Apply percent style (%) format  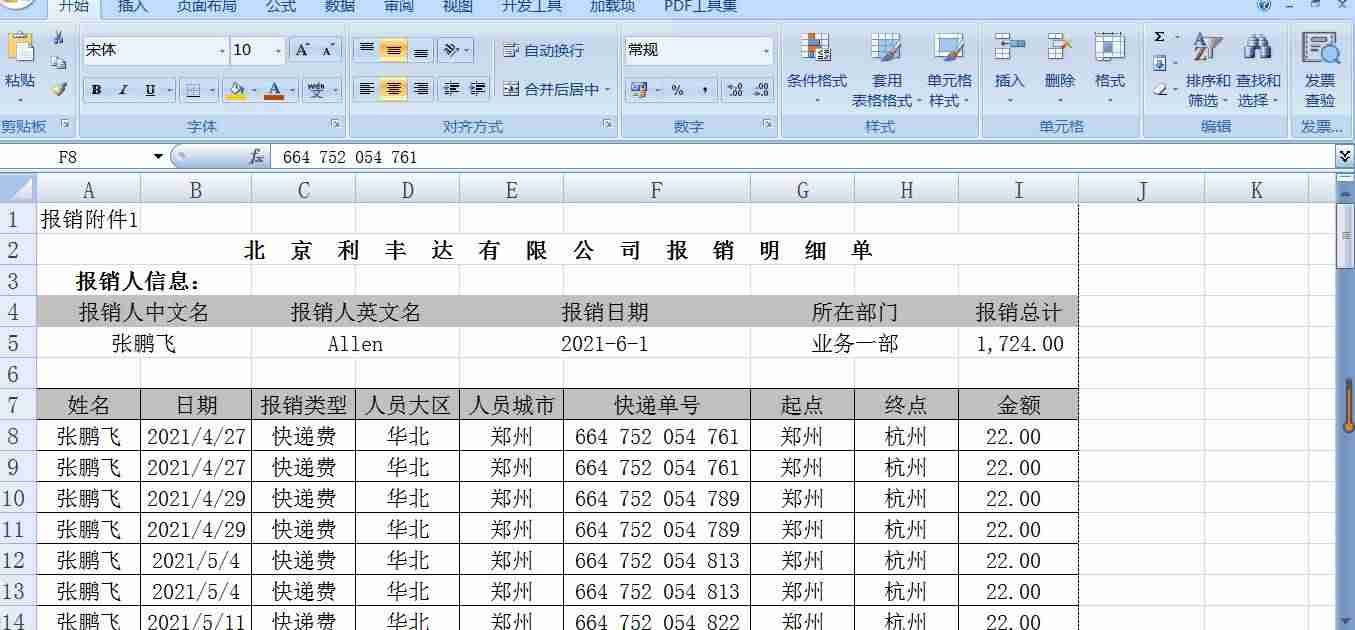coord(677,90)
